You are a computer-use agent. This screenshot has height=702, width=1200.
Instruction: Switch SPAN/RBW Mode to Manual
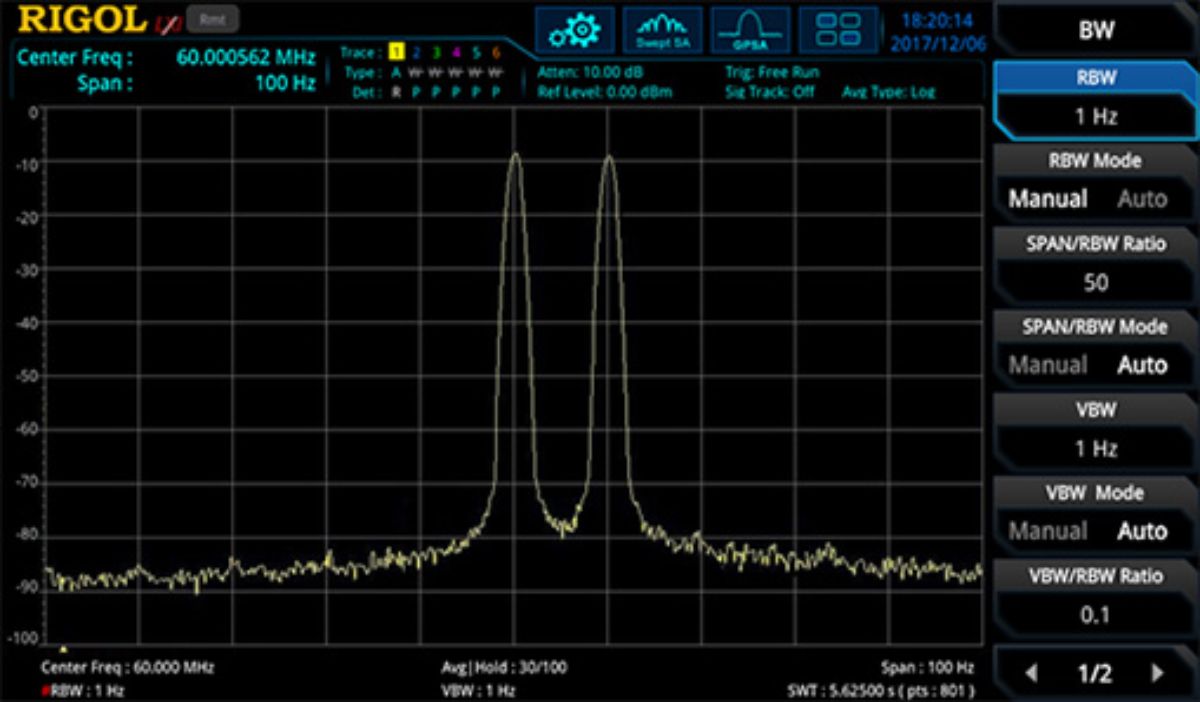click(x=1047, y=365)
